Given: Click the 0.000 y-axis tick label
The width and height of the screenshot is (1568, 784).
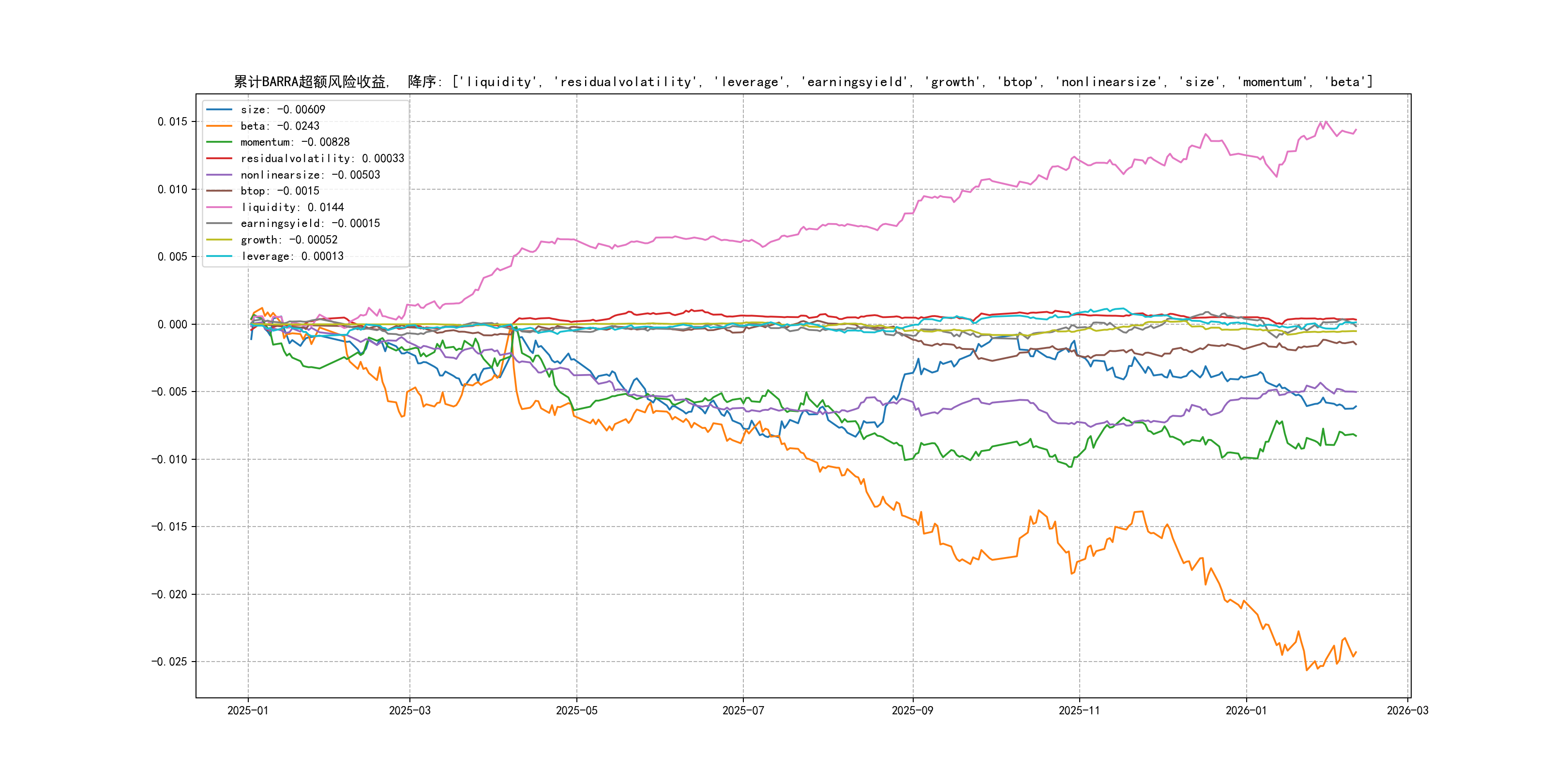Looking at the screenshot, I should point(172,324).
